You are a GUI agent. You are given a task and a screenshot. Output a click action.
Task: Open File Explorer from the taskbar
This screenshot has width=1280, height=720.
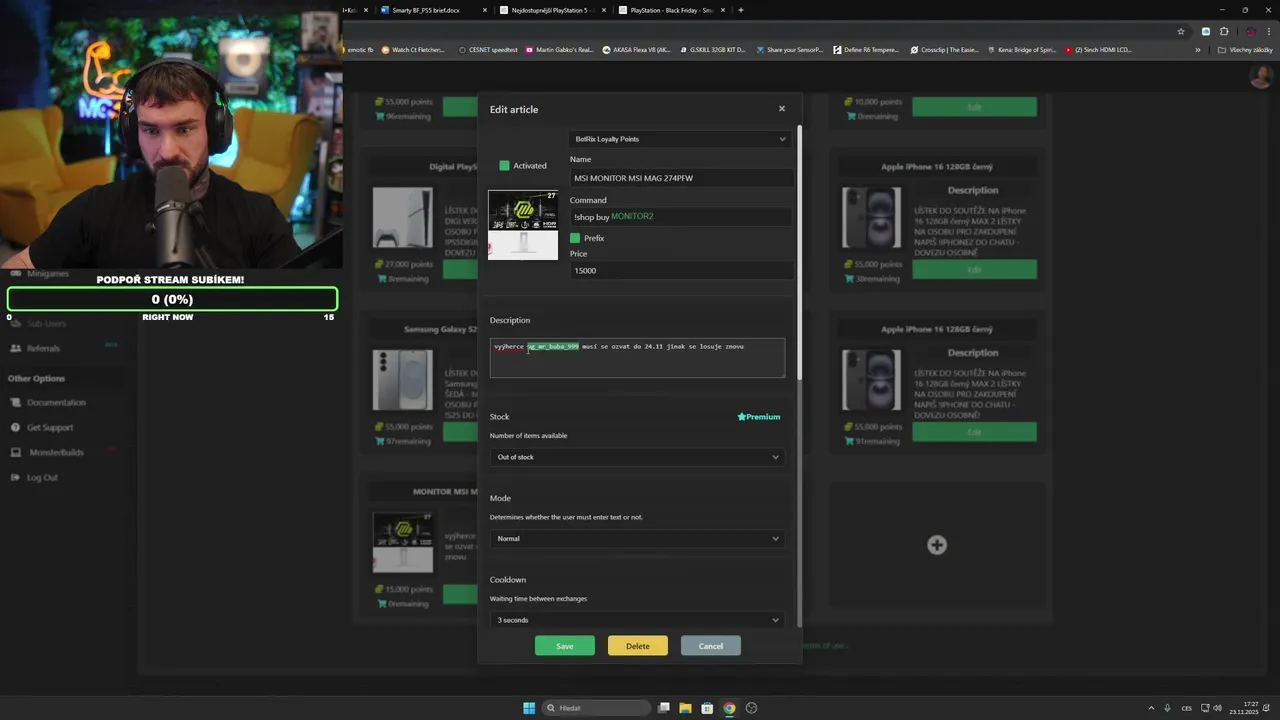(x=685, y=708)
